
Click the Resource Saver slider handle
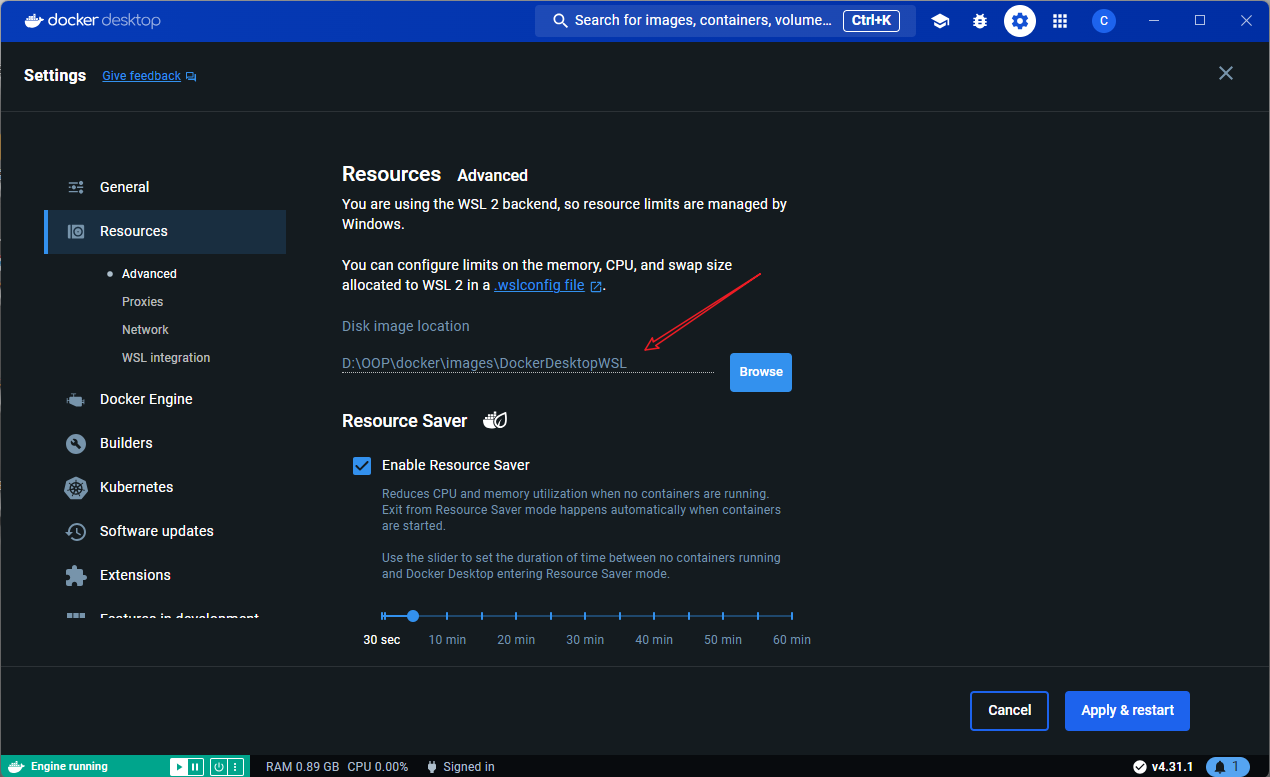(x=413, y=617)
